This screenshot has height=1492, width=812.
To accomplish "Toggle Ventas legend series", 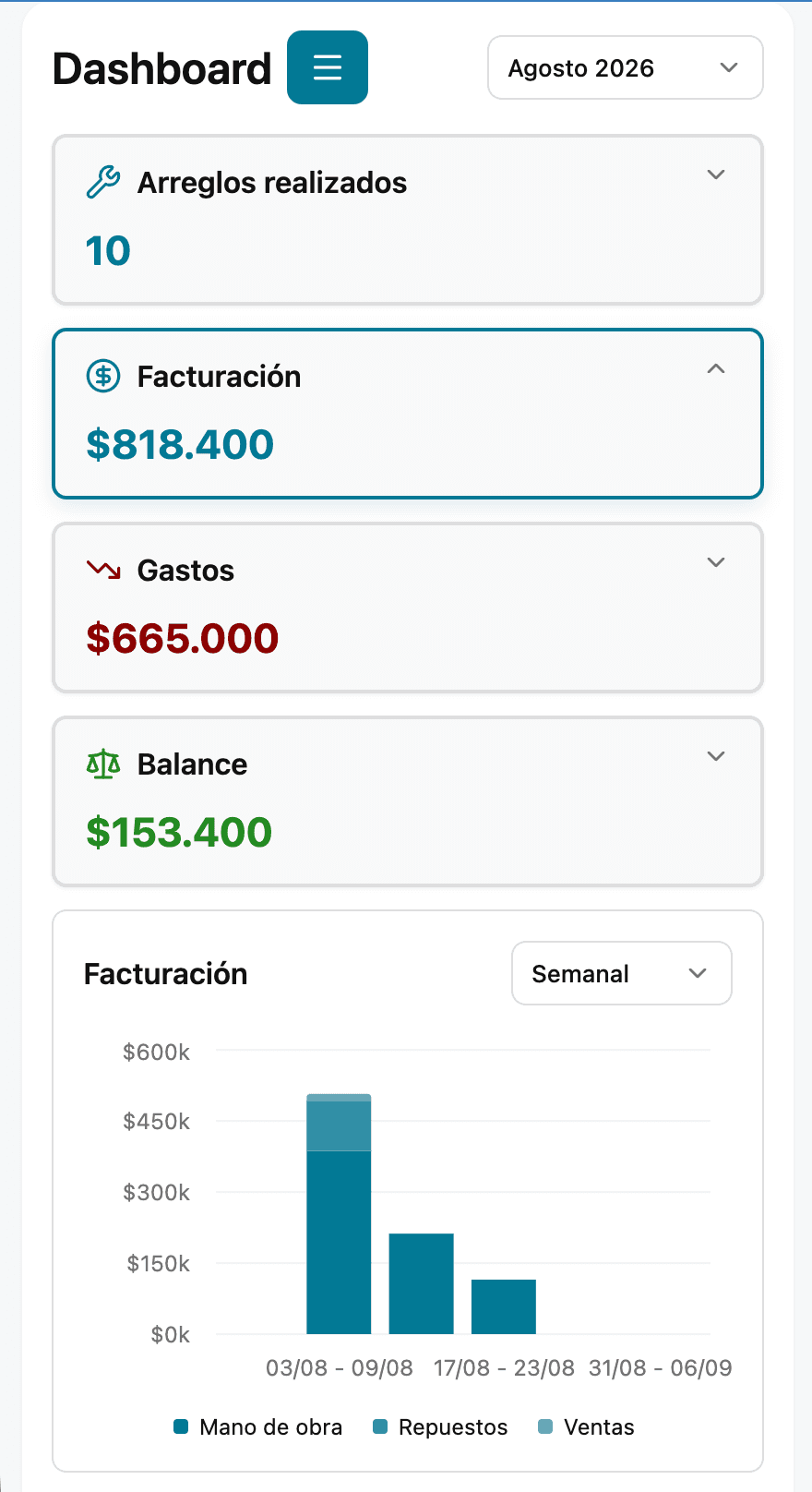I will (587, 1427).
